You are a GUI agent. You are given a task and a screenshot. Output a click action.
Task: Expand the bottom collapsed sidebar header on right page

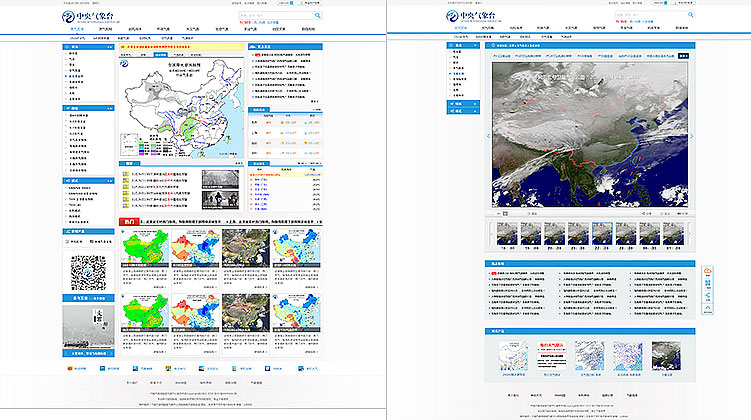coord(462,111)
